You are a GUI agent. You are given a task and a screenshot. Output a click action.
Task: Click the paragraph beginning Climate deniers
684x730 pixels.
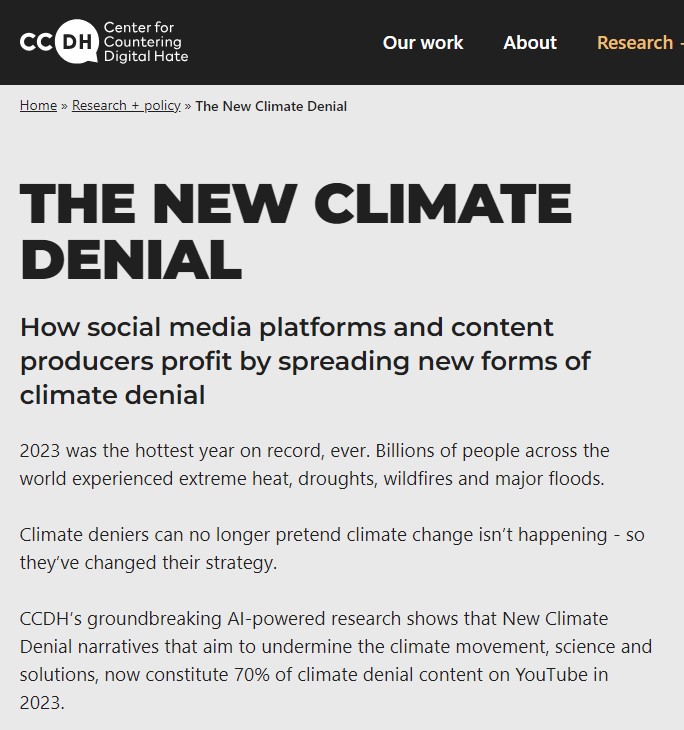point(332,548)
